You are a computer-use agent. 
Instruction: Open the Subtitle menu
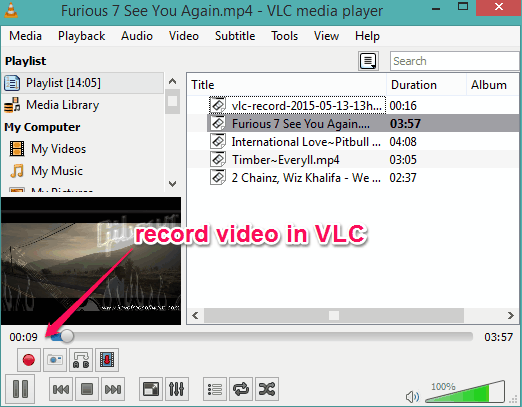point(235,36)
